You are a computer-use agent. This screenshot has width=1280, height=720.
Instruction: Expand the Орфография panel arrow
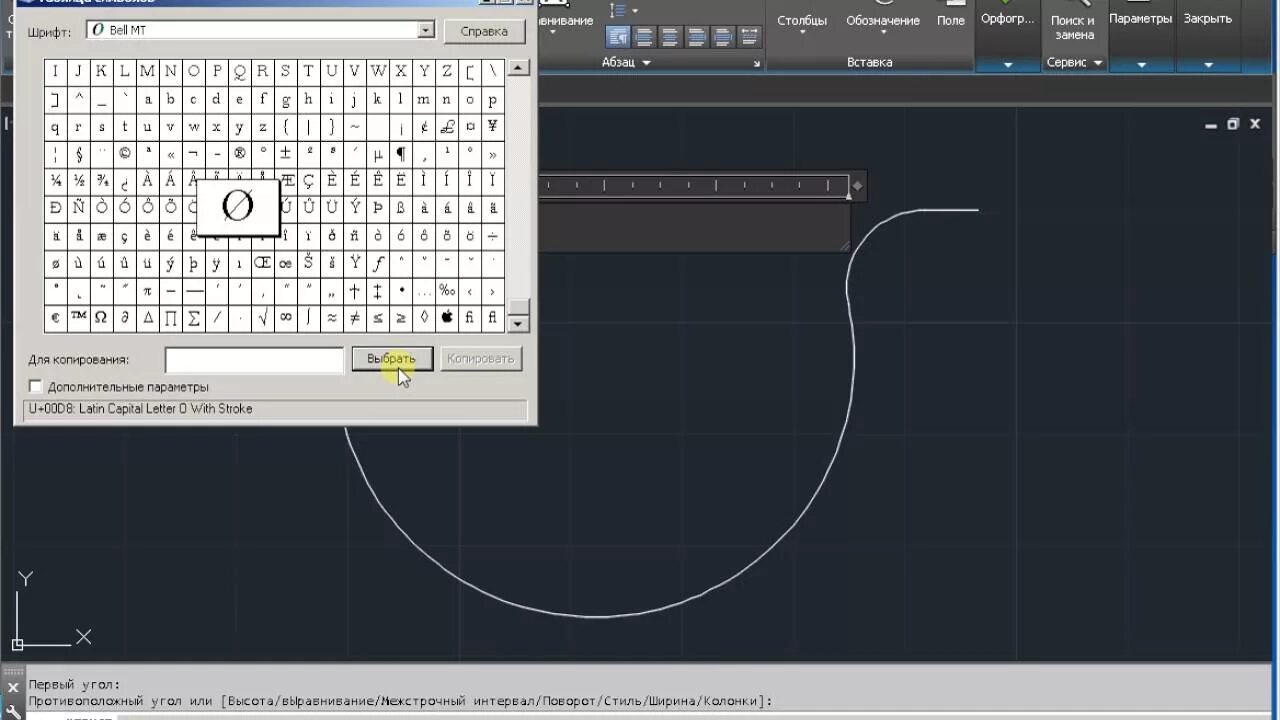[1007, 64]
